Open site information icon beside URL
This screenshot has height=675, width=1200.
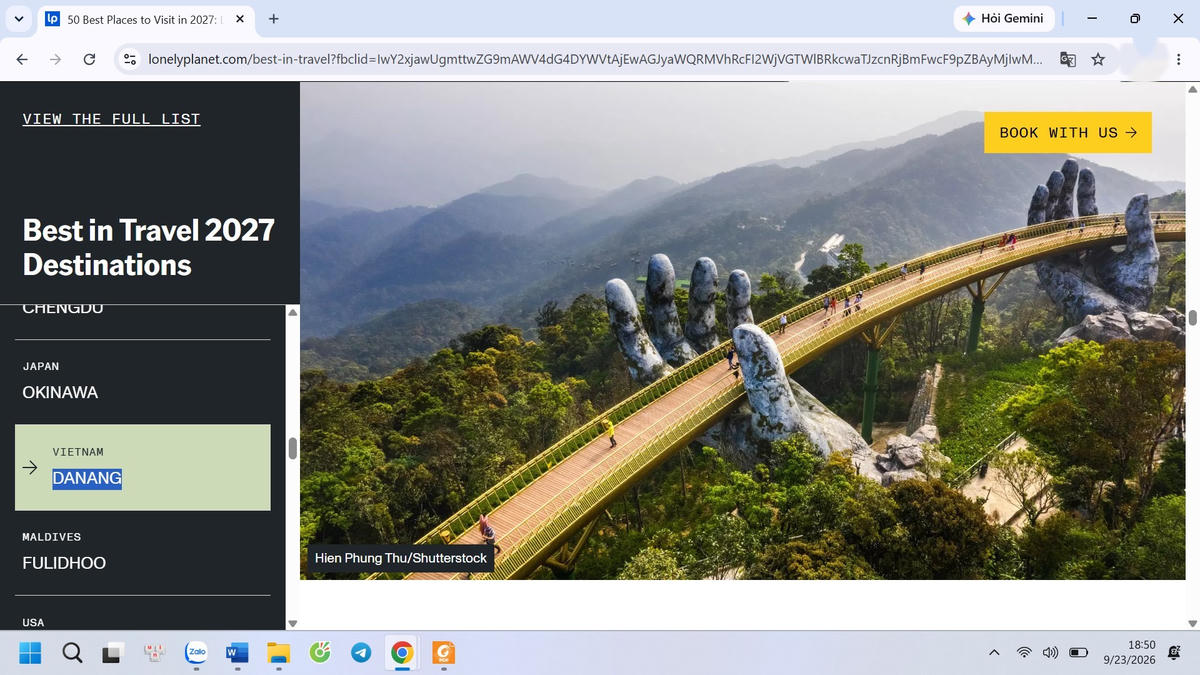click(x=130, y=60)
